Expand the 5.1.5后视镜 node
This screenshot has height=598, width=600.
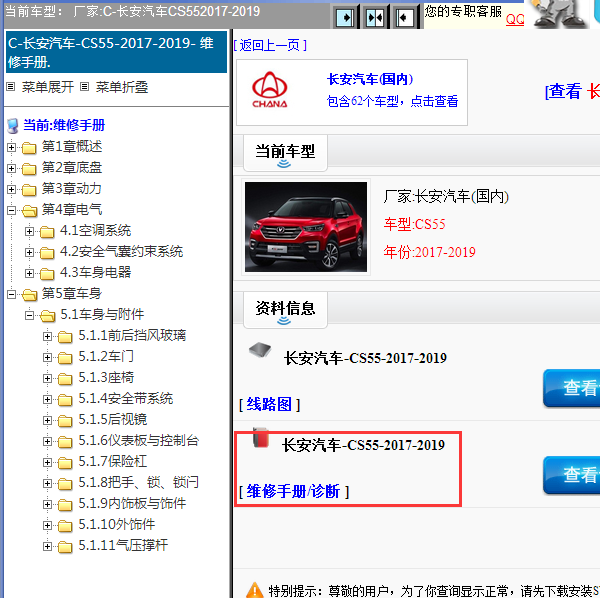point(47,420)
